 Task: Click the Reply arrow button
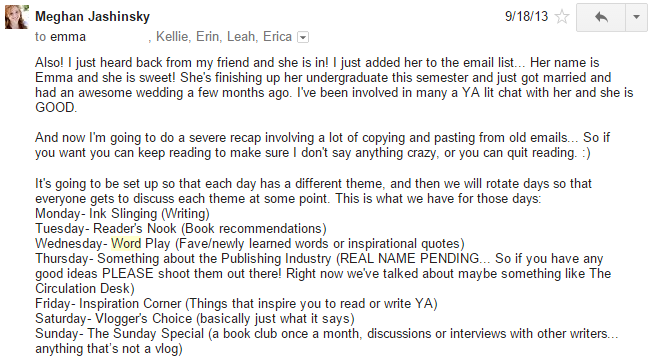pyautogui.click(x=601, y=17)
